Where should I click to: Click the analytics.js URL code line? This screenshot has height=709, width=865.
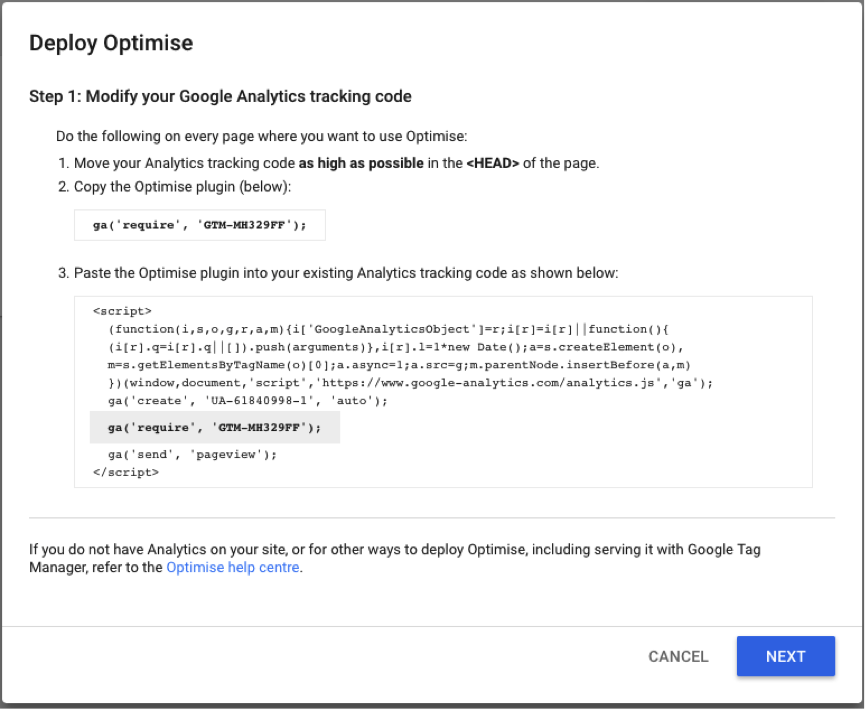(410, 383)
